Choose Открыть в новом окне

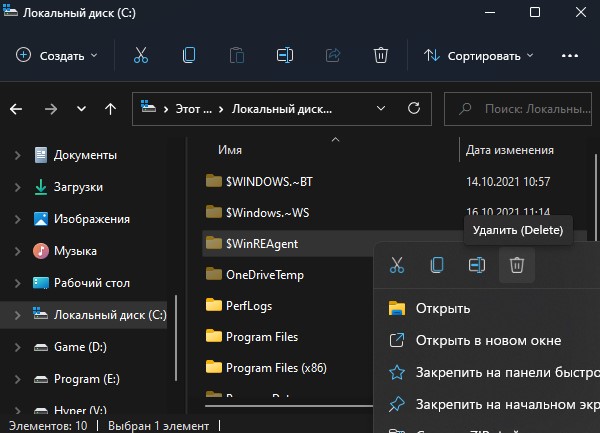487,340
